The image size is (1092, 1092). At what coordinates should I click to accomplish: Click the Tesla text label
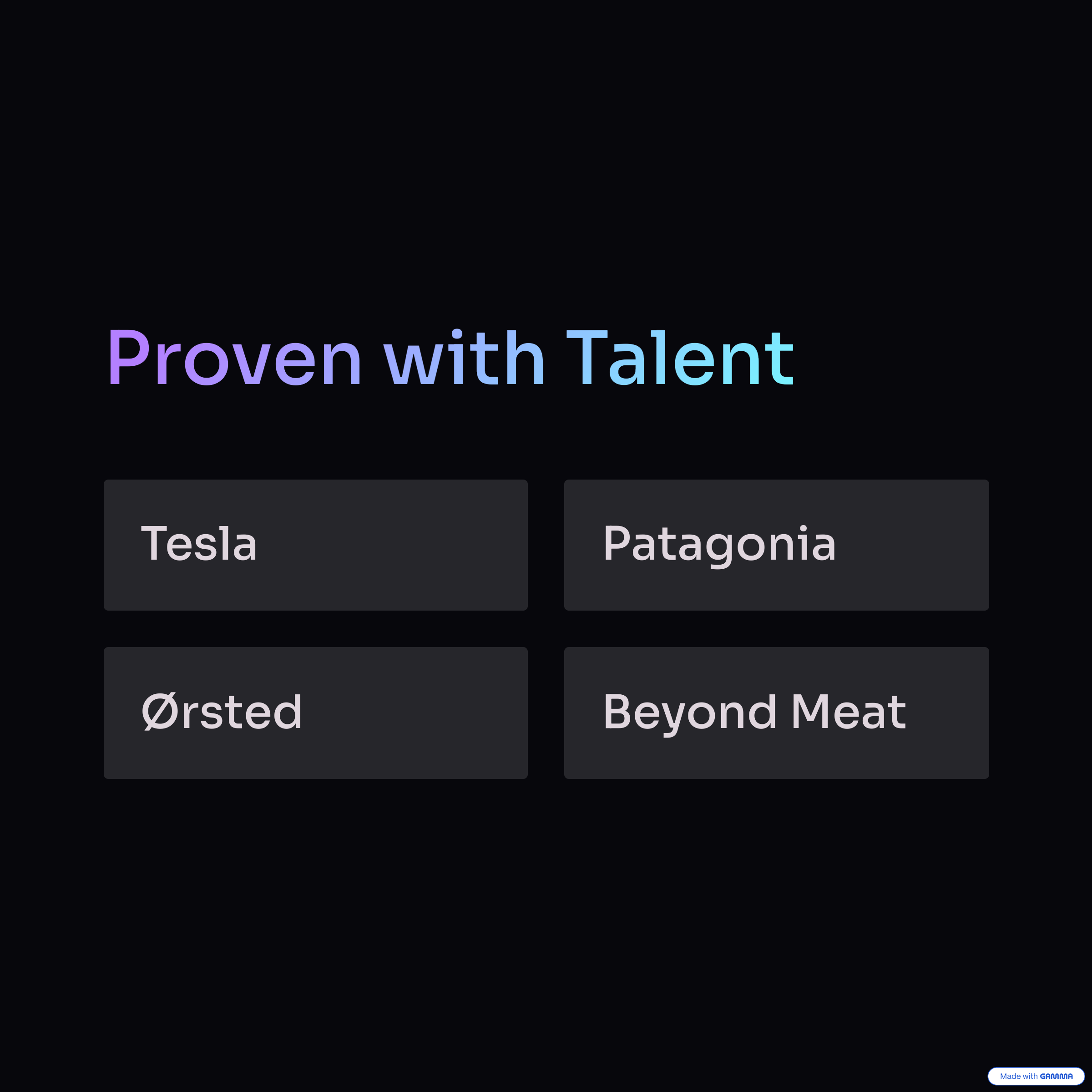coord(199,544)
